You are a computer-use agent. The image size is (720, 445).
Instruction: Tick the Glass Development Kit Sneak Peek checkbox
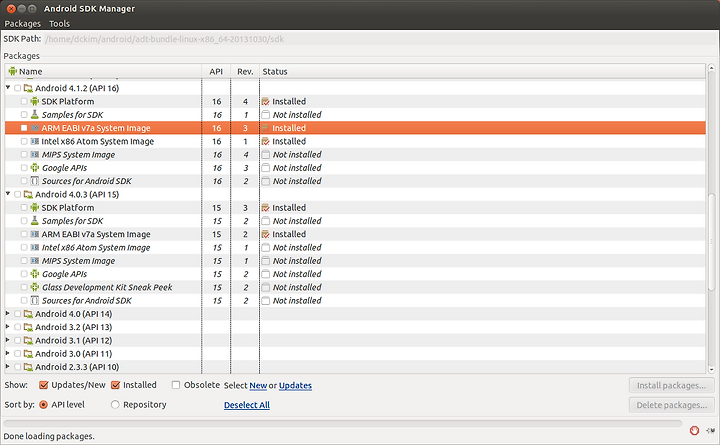tap(24, 287)
